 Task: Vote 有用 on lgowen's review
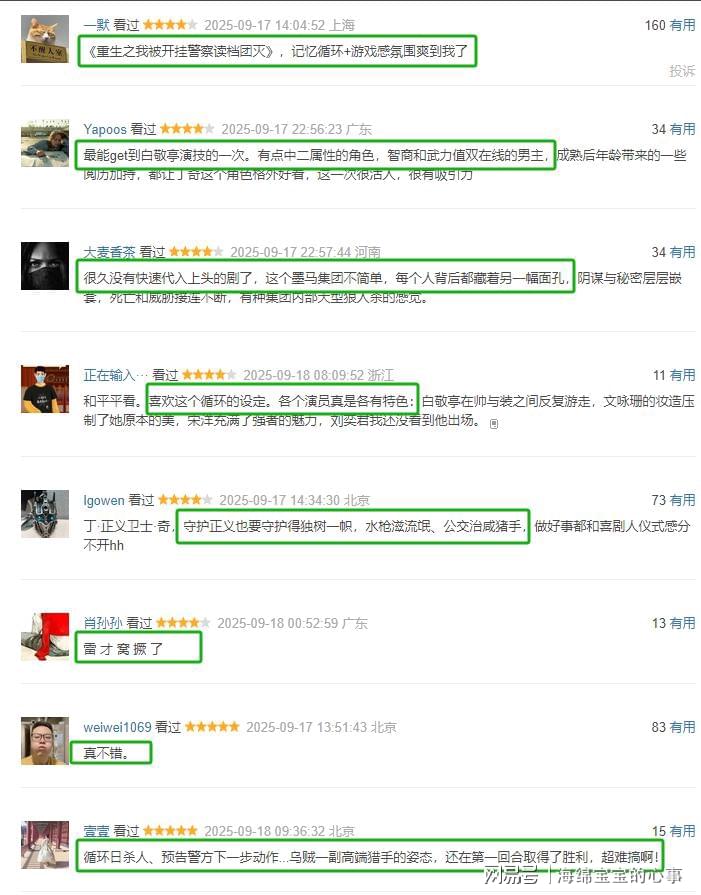point(682,501)
